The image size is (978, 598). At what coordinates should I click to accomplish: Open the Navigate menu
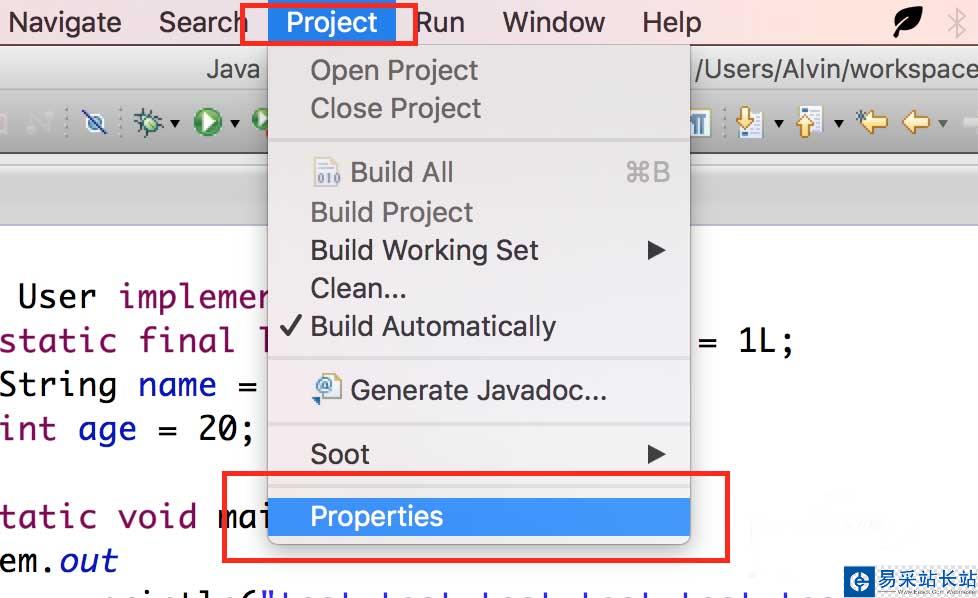(x=65, y=22)
